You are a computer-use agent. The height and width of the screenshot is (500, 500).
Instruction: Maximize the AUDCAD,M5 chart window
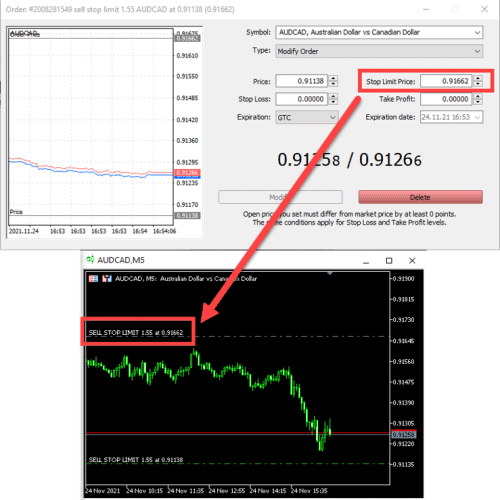coord(389,260)
